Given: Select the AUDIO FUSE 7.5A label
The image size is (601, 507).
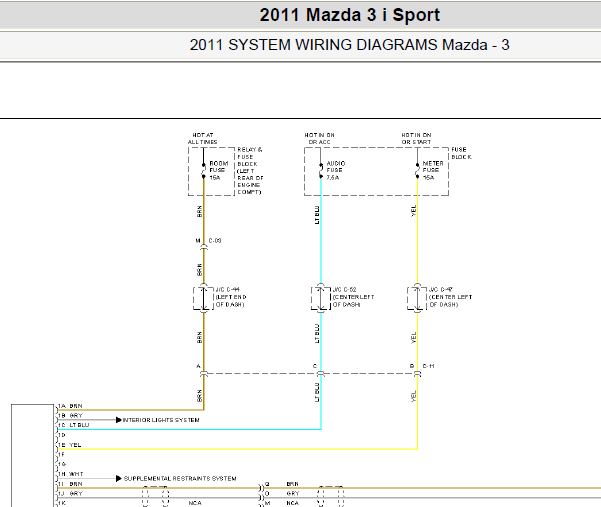Looking at the screenshot, I should [x=335, y=171].
